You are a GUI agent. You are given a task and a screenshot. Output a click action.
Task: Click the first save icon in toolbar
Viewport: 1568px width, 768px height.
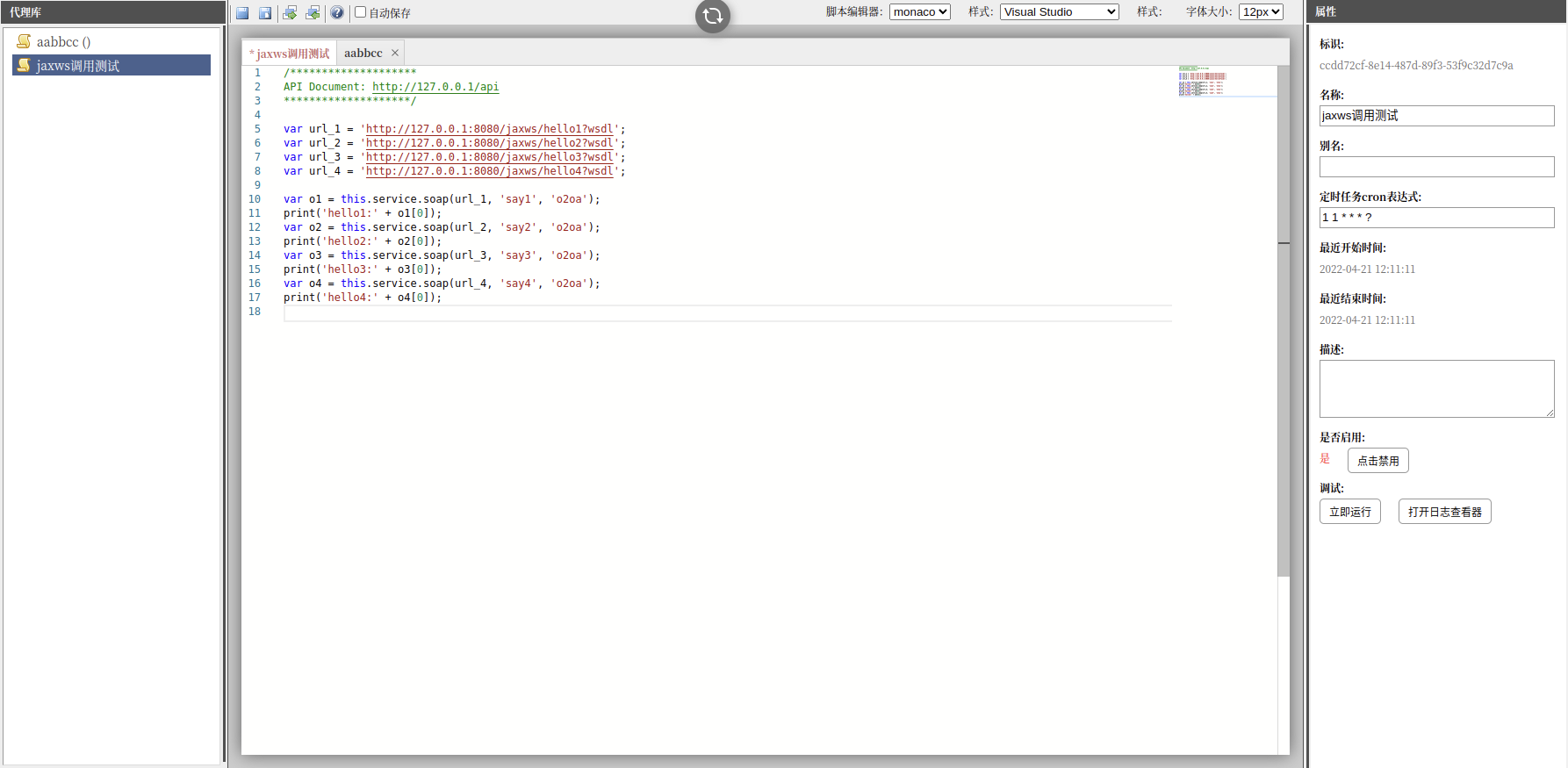[x=242, y=13]
